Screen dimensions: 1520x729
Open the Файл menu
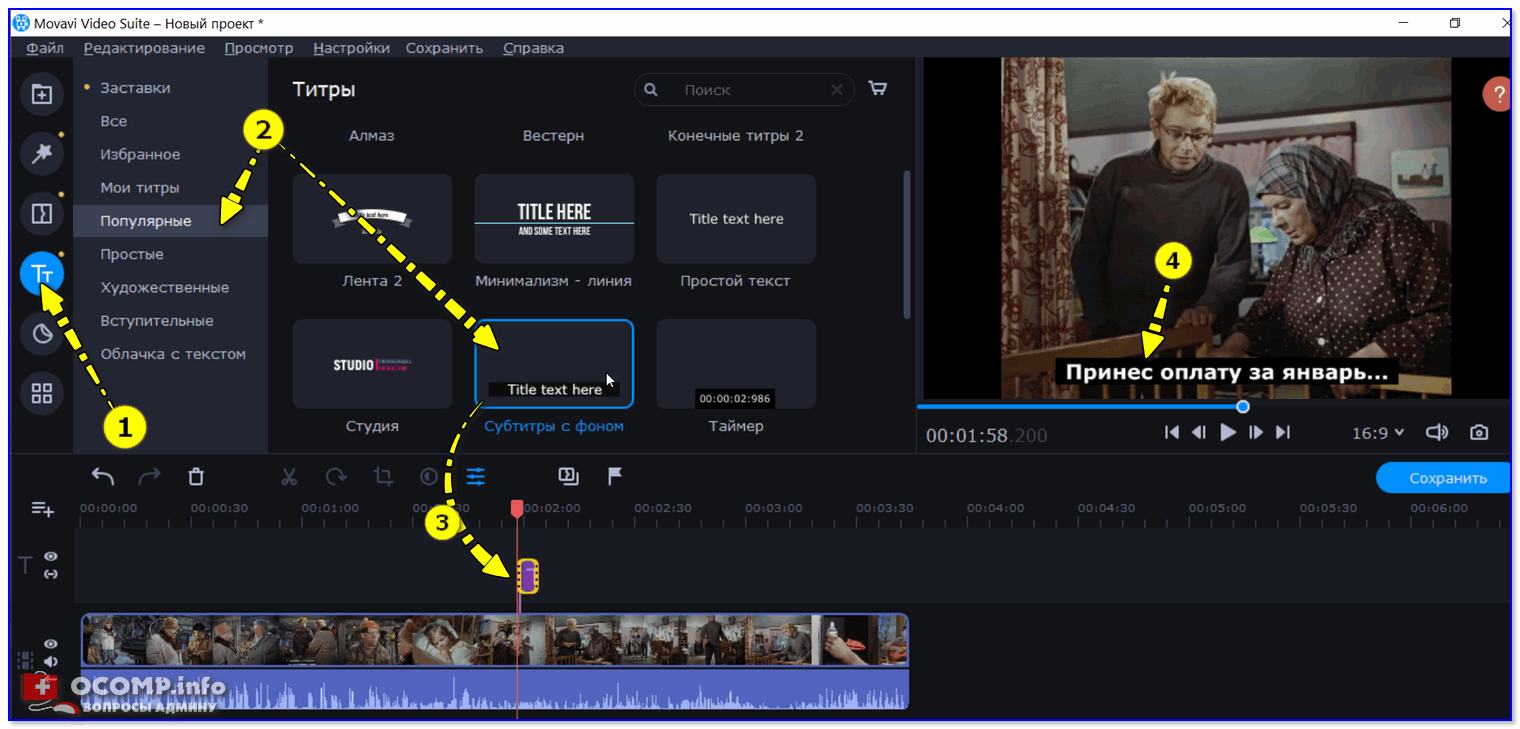click(x=45, y=48)
